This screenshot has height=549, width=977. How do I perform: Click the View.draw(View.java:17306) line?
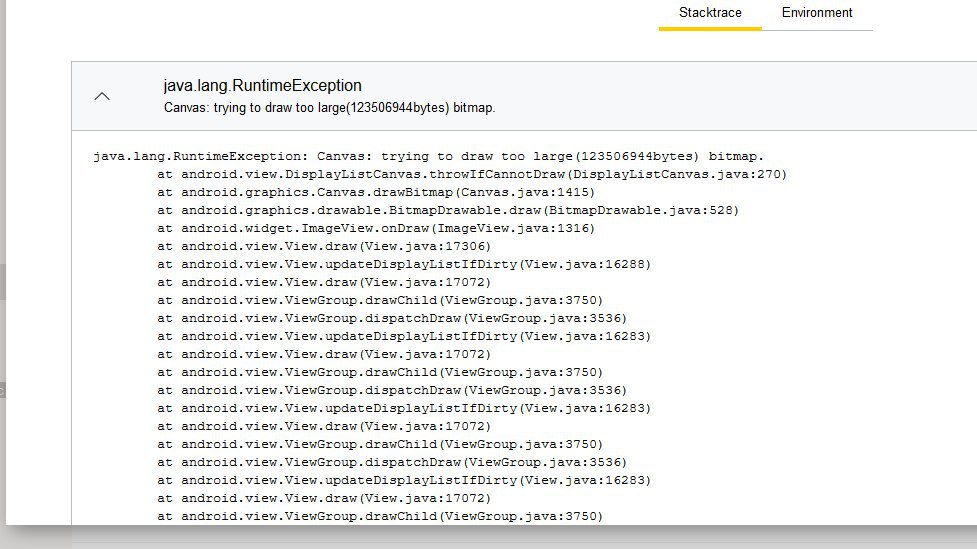pyautogui.click(x=324, y=246)
